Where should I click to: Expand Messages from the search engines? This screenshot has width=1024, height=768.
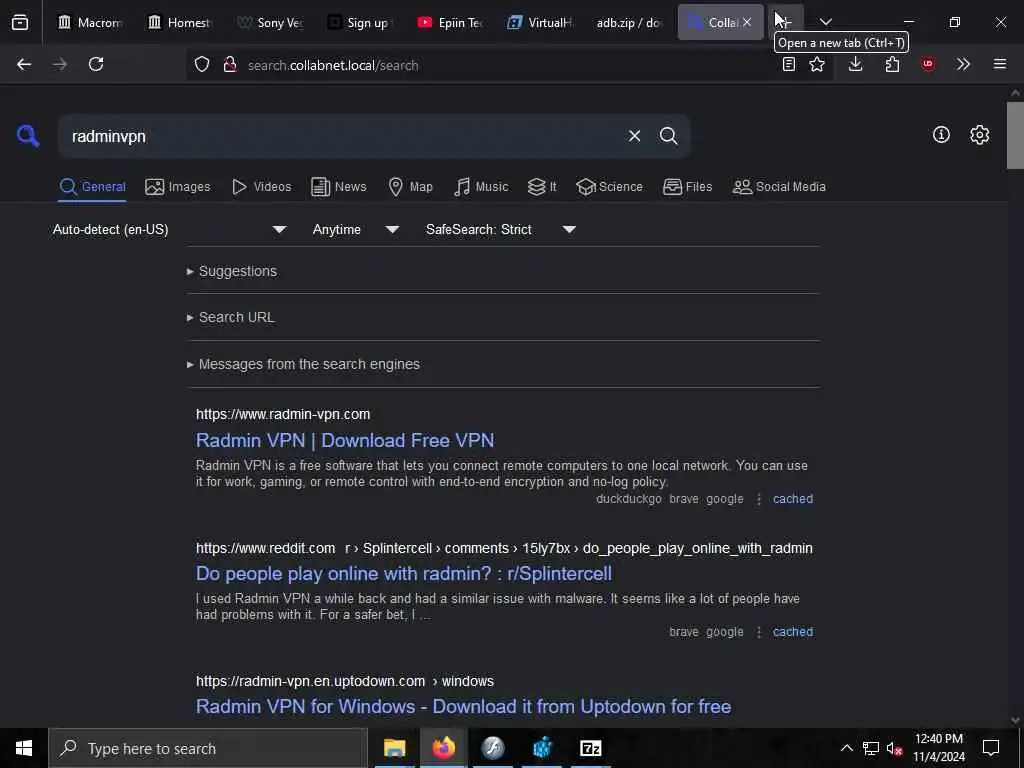(303, 364)
